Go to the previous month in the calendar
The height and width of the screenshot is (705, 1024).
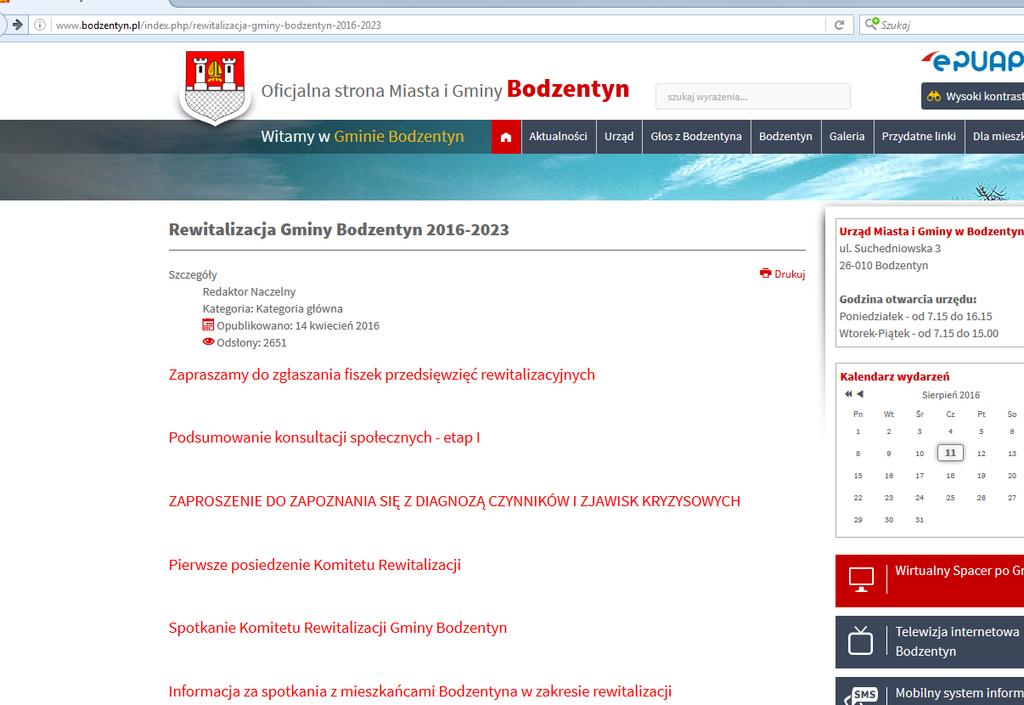(x=860, y=394)
